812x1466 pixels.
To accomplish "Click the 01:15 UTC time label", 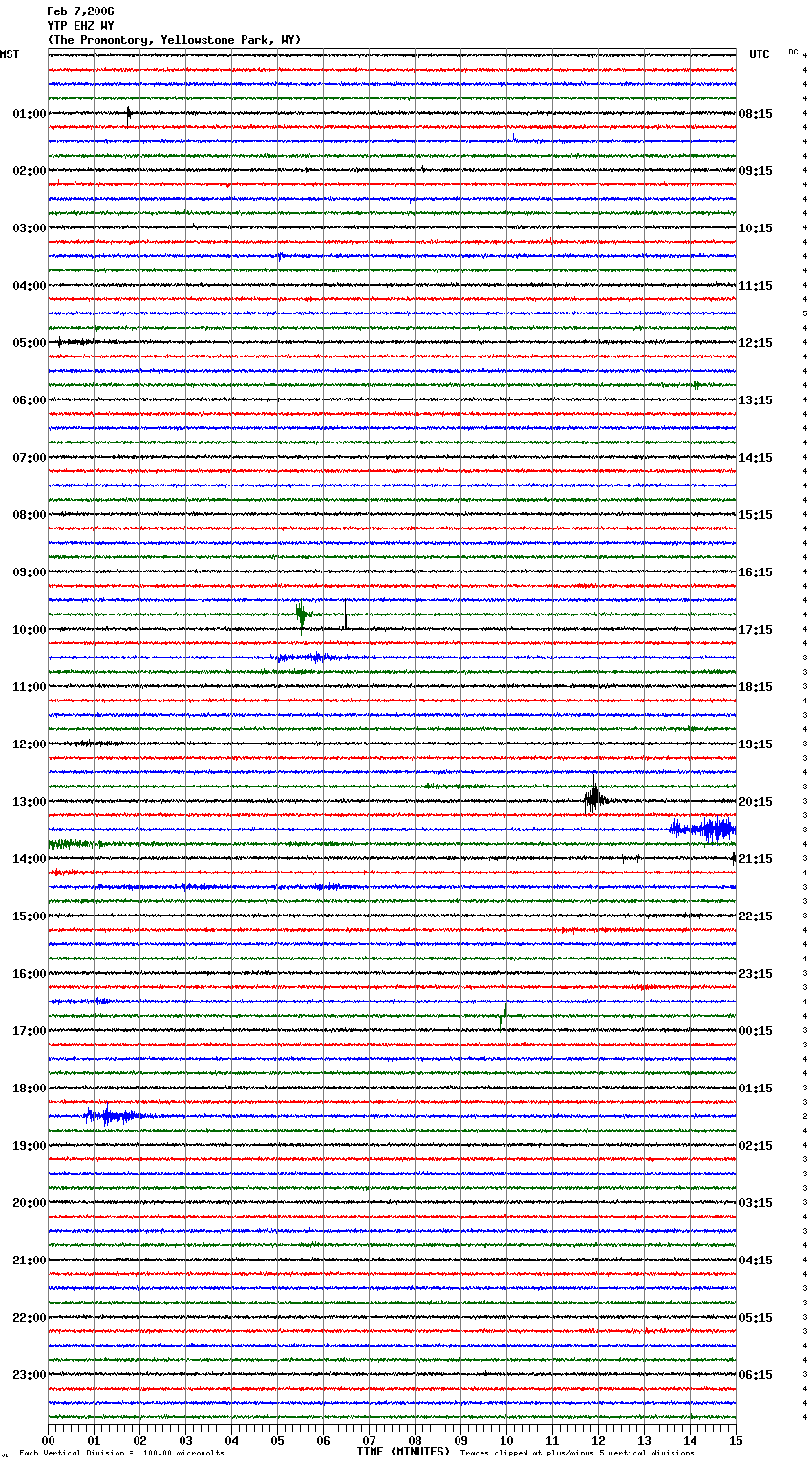I will [756, 1089].
